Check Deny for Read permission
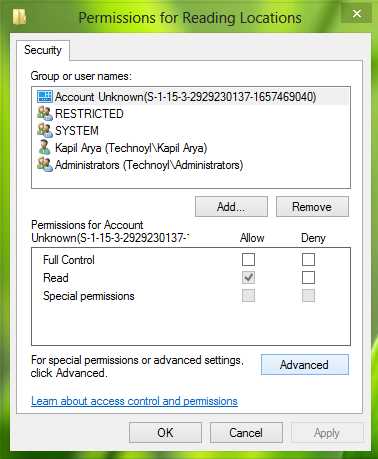Screen dimensions: 378x459 [308, 277]
